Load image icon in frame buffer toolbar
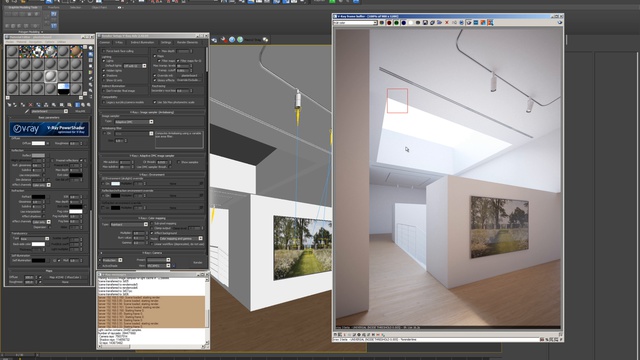 click(439, 23)
